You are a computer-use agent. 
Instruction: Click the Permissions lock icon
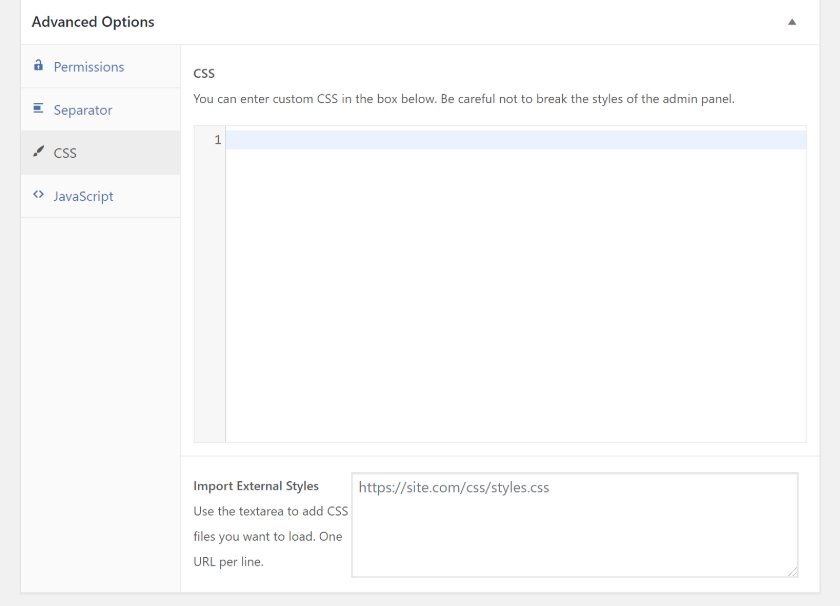click(38, 65)
